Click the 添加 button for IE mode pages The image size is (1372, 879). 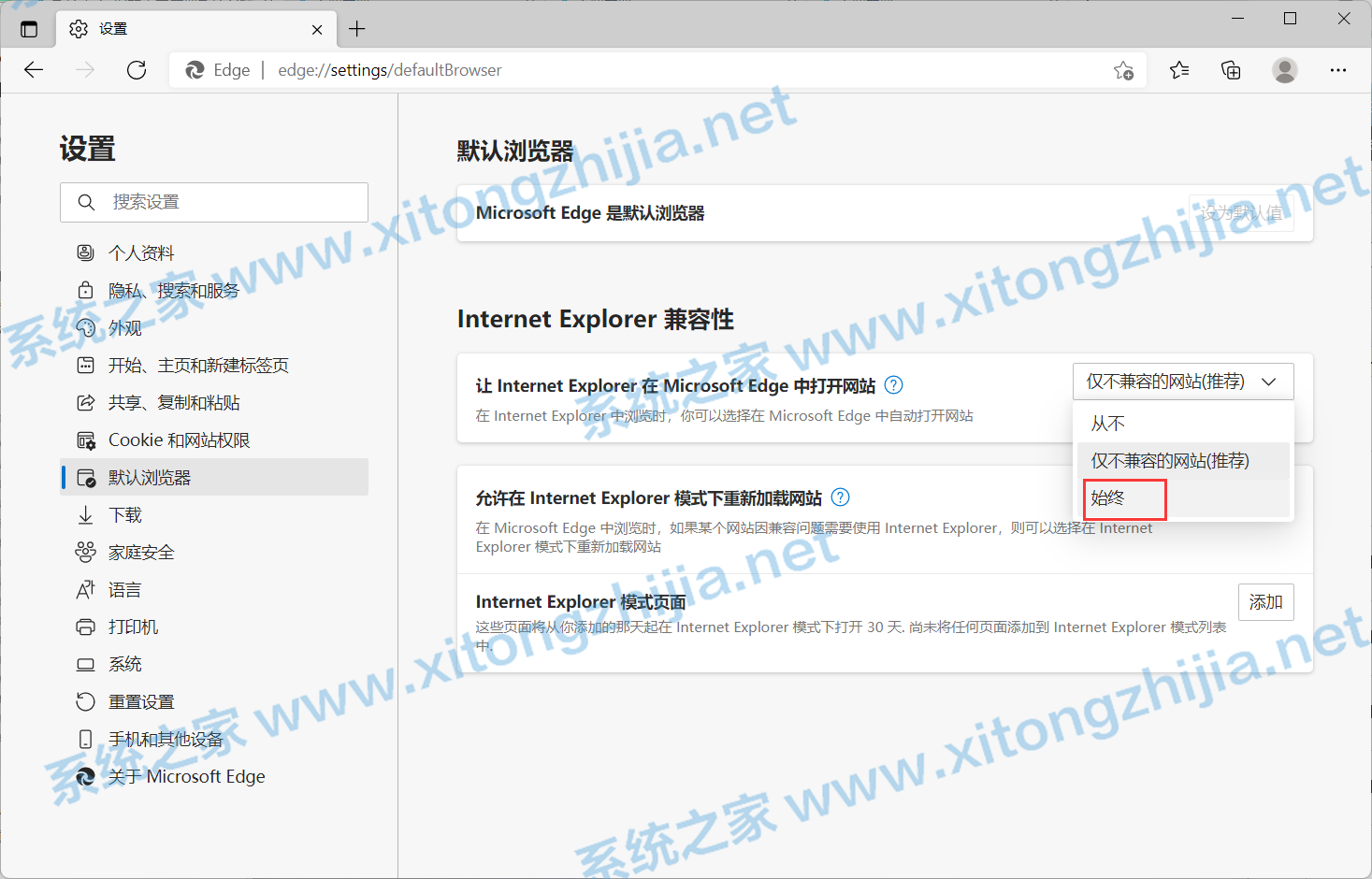(x=1265, y=601)
